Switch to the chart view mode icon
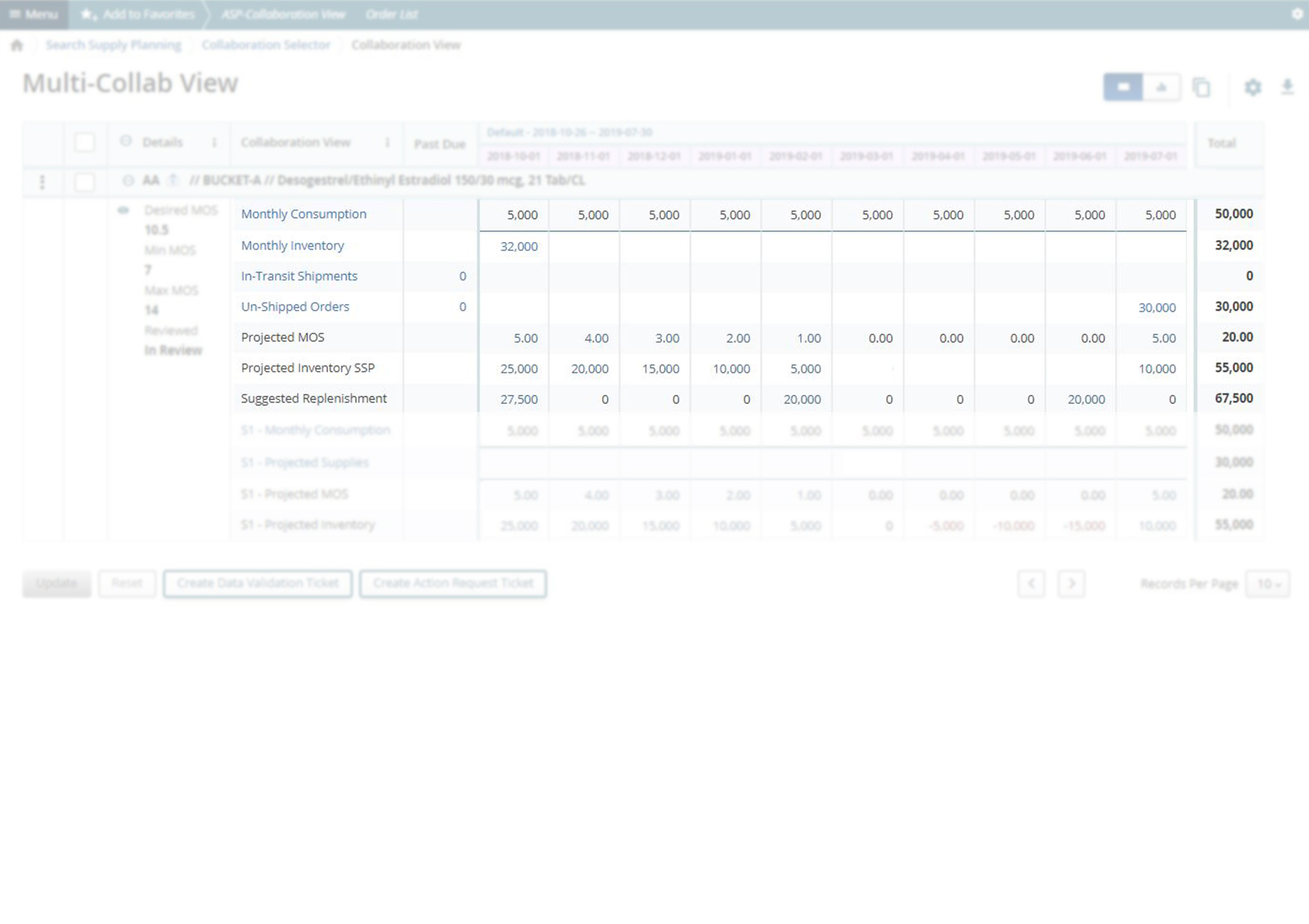Viewport: 1309px width, 924px height. [1161, 87]
